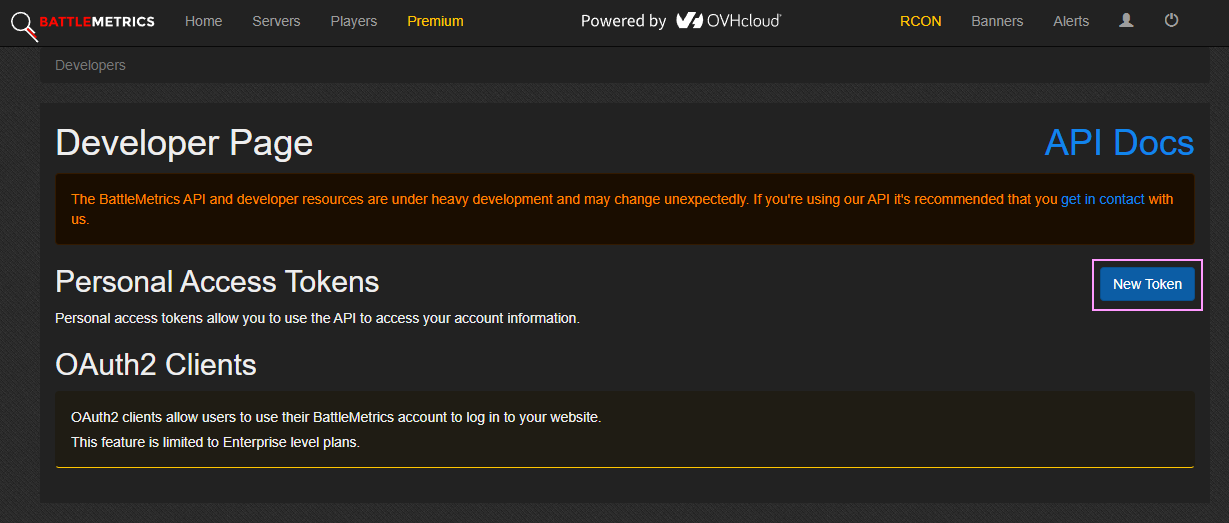Click the Enterprise level plans notice

[x=215, y=442]
